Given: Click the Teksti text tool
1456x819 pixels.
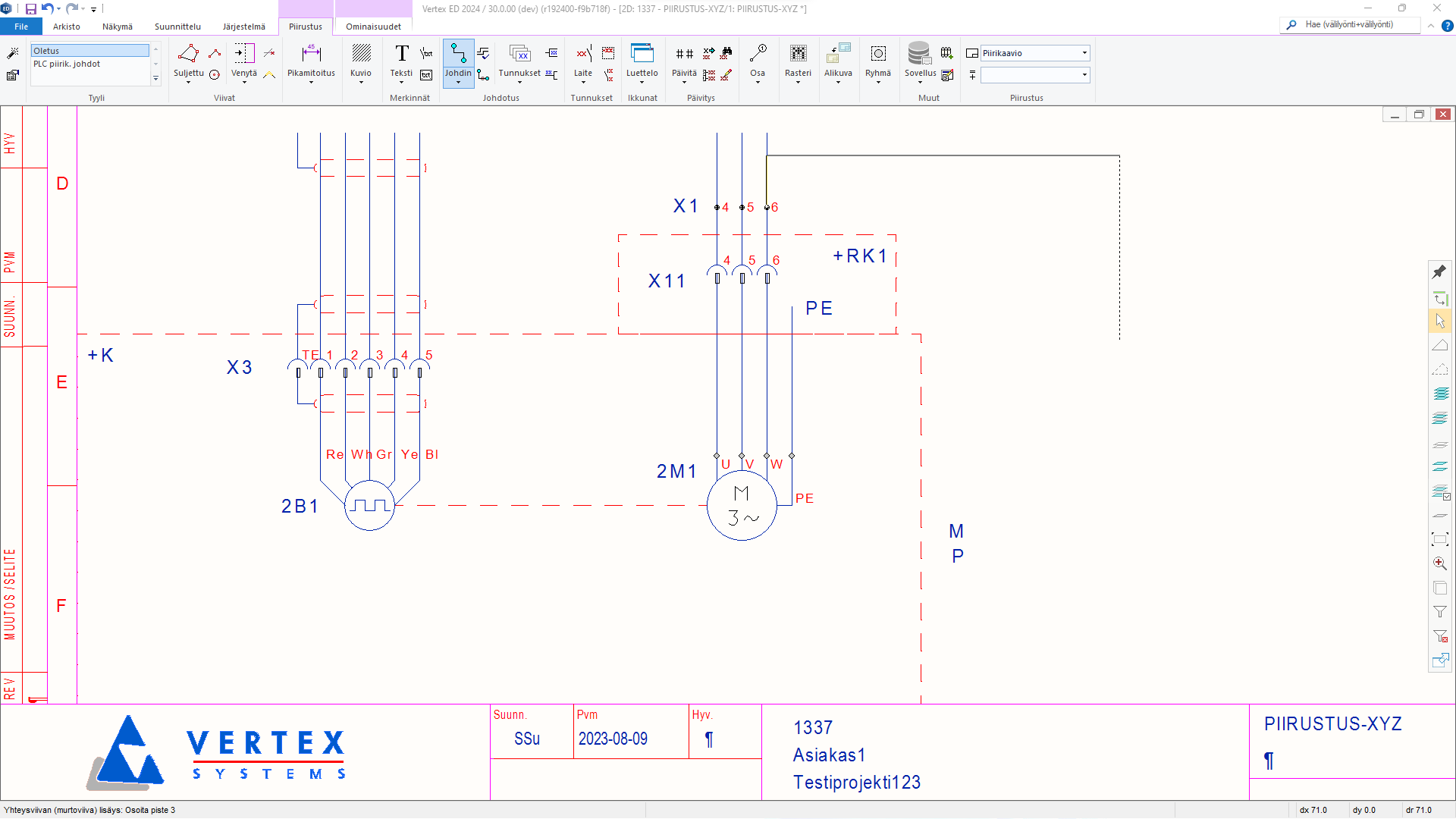Looking at the screenshot, I should tap(401, 61).
